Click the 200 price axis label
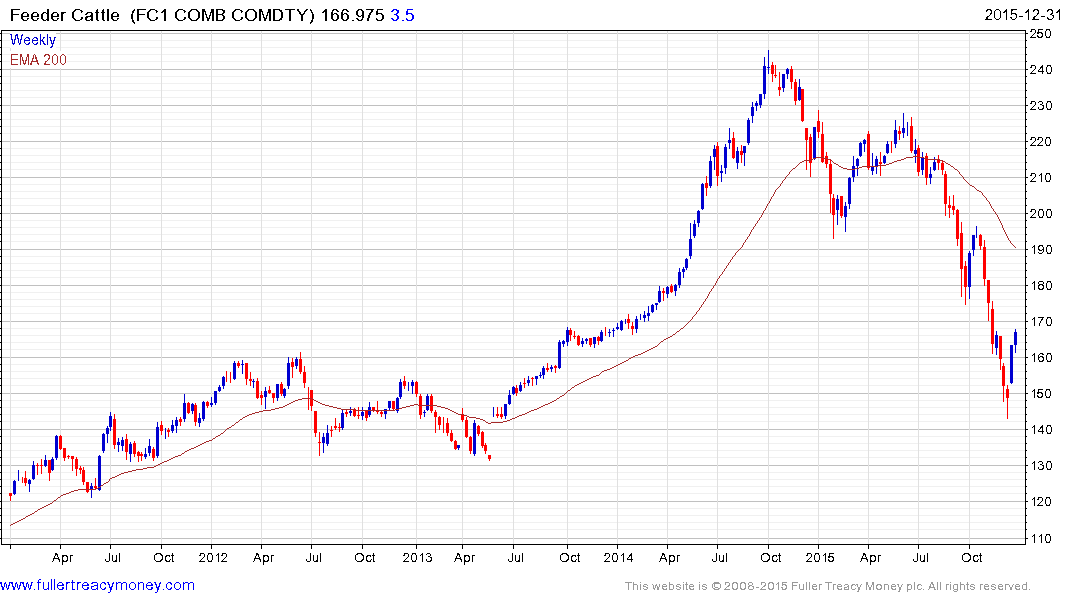The width and height of the screenshot is (1075, 600). tap(1041, 213)
